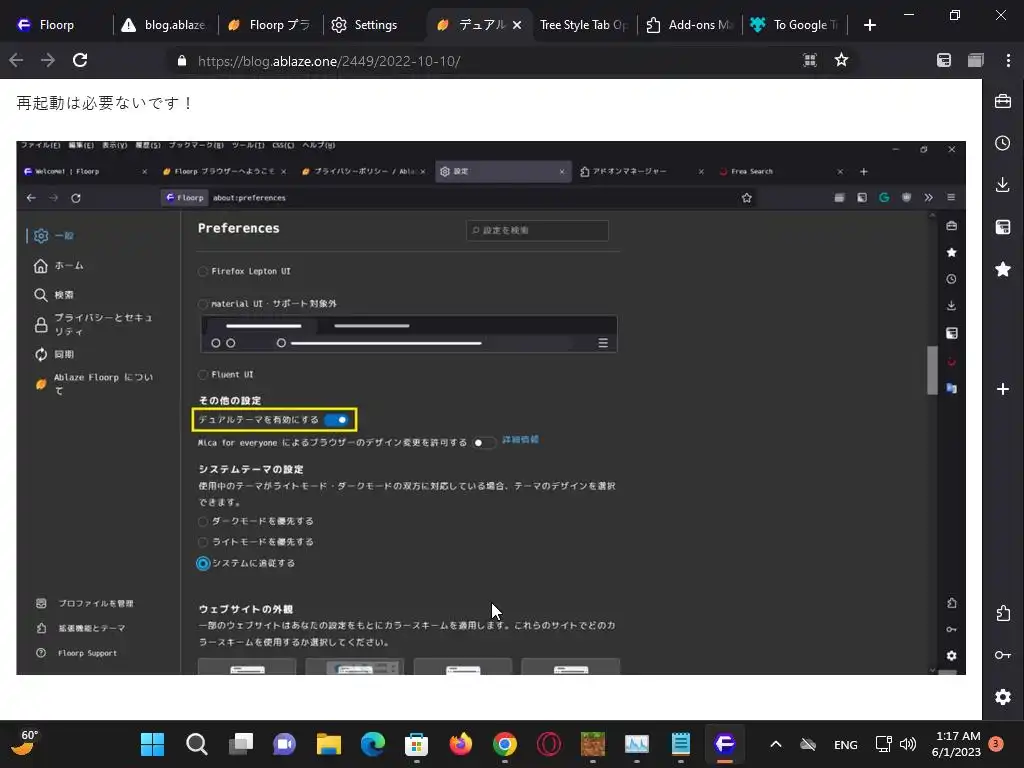Open the downloads panel in the browser sidebar
The width and height of the screenshot is (1024, 768).
[x=1002, y=185]
